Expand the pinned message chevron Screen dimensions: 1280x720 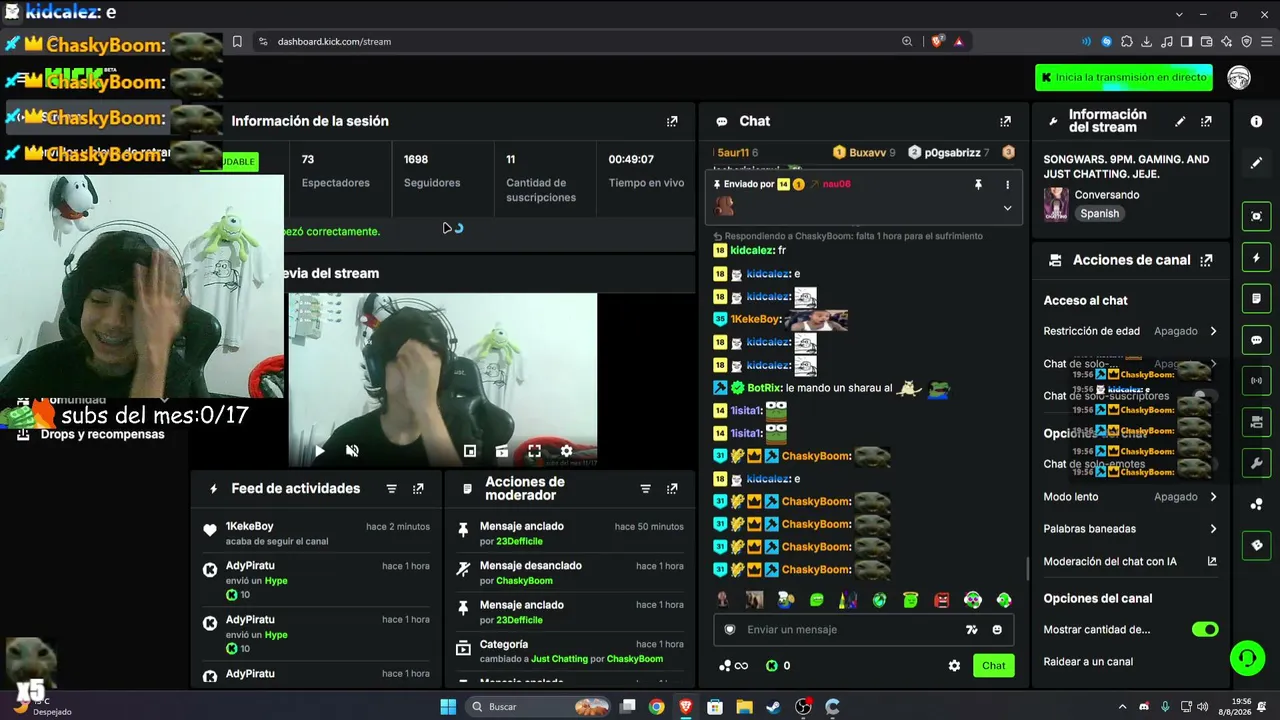(x=1007, y=208)
